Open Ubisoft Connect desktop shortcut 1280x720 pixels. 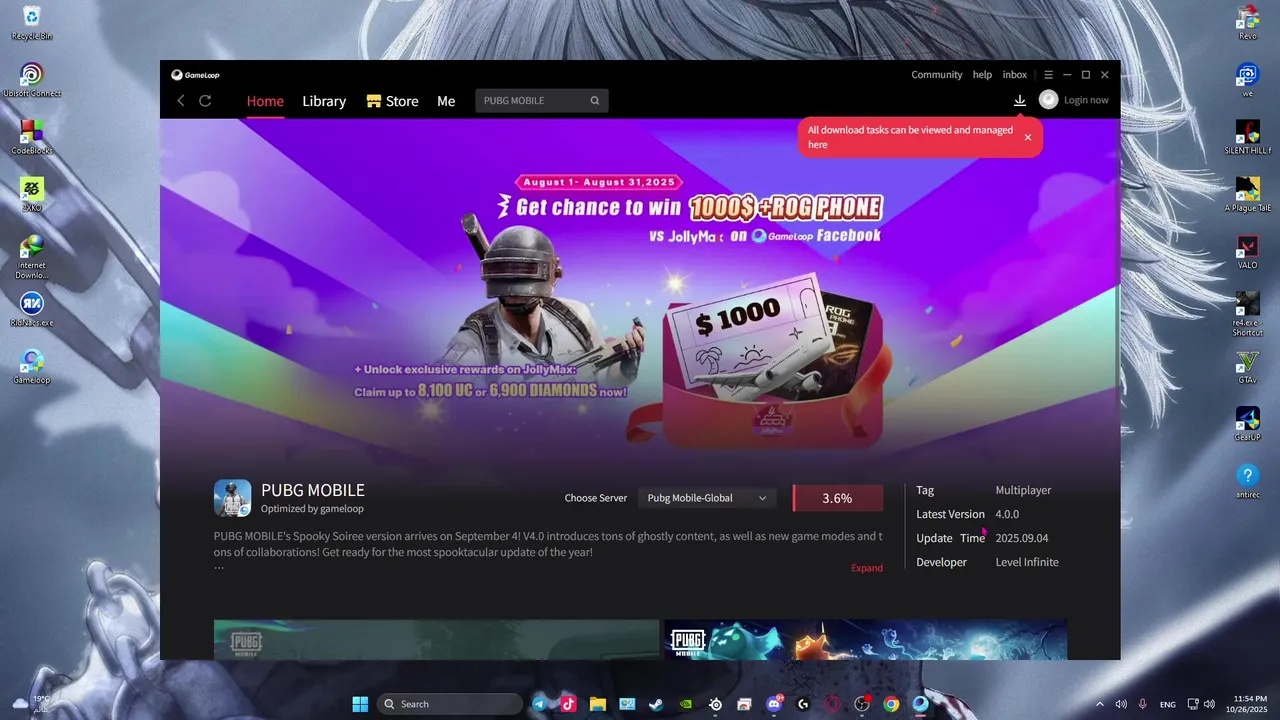coord(32,80)
